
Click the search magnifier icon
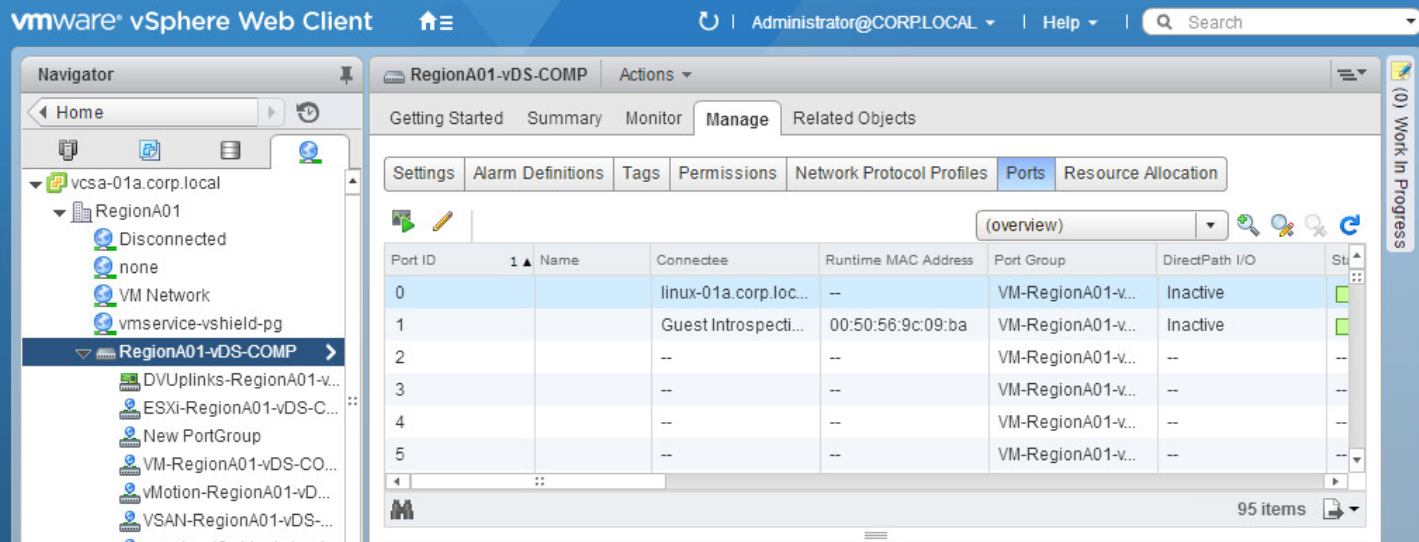click(x=1164, y=22)
